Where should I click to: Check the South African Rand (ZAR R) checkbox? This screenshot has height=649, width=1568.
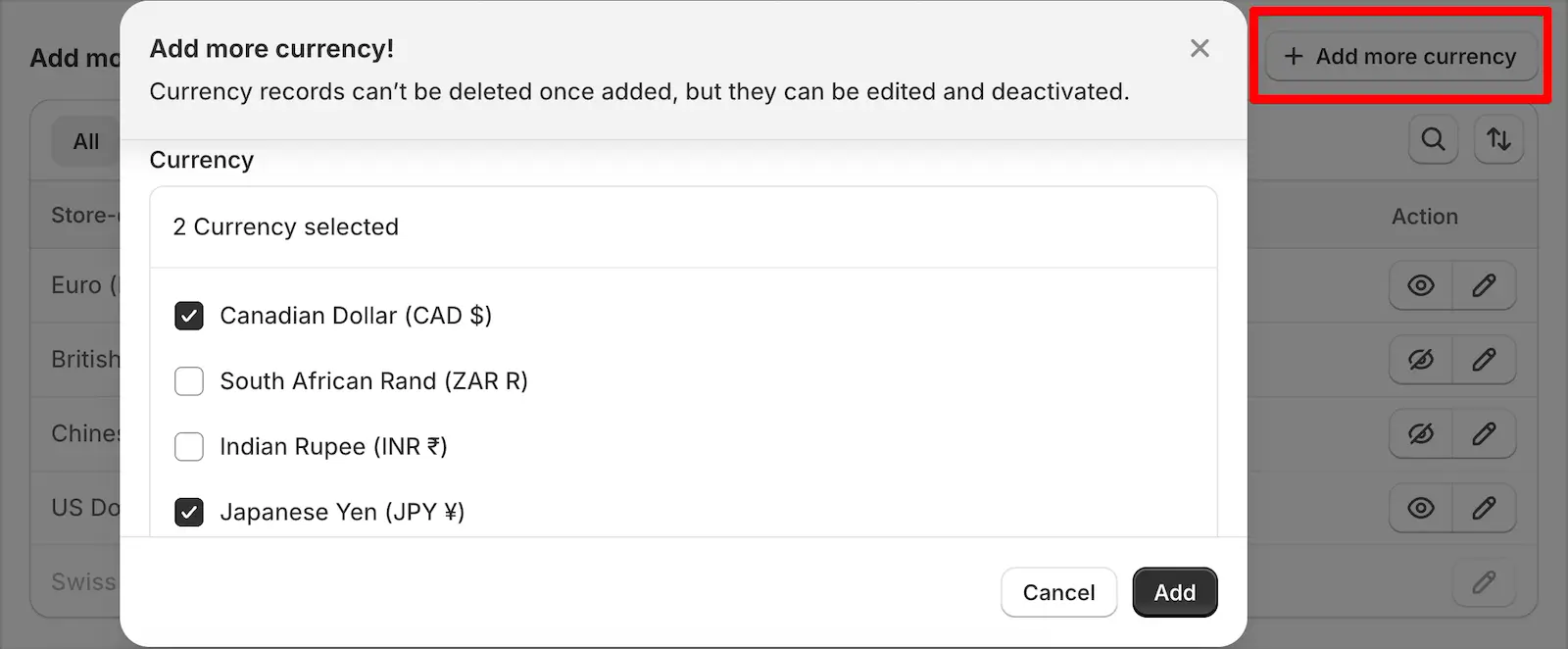pos(189,381)
